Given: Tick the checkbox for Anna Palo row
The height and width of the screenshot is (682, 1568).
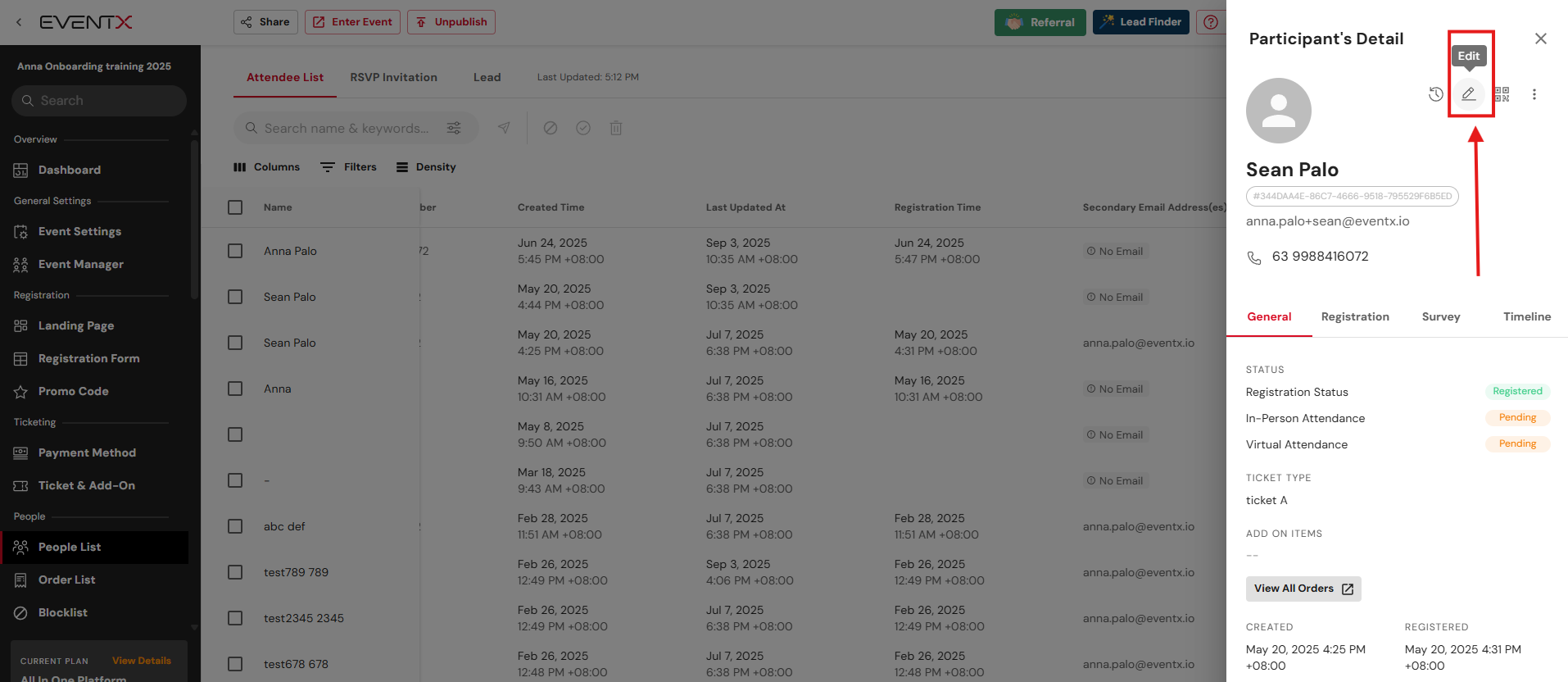Looking at the screenshot, I should pos(235,251).
